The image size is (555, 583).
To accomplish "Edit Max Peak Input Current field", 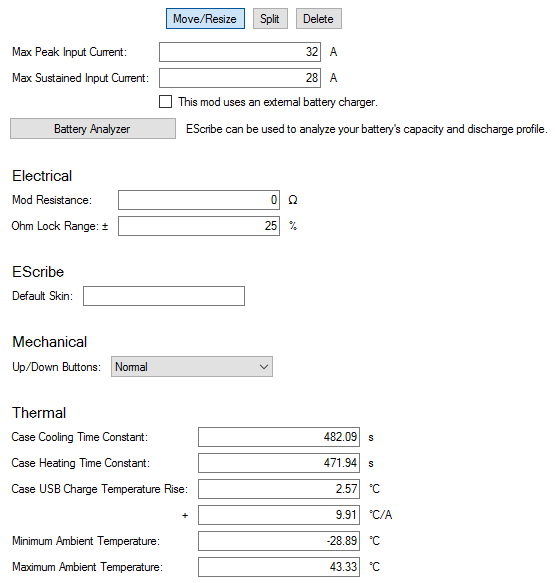I will [x=240, y=52].
